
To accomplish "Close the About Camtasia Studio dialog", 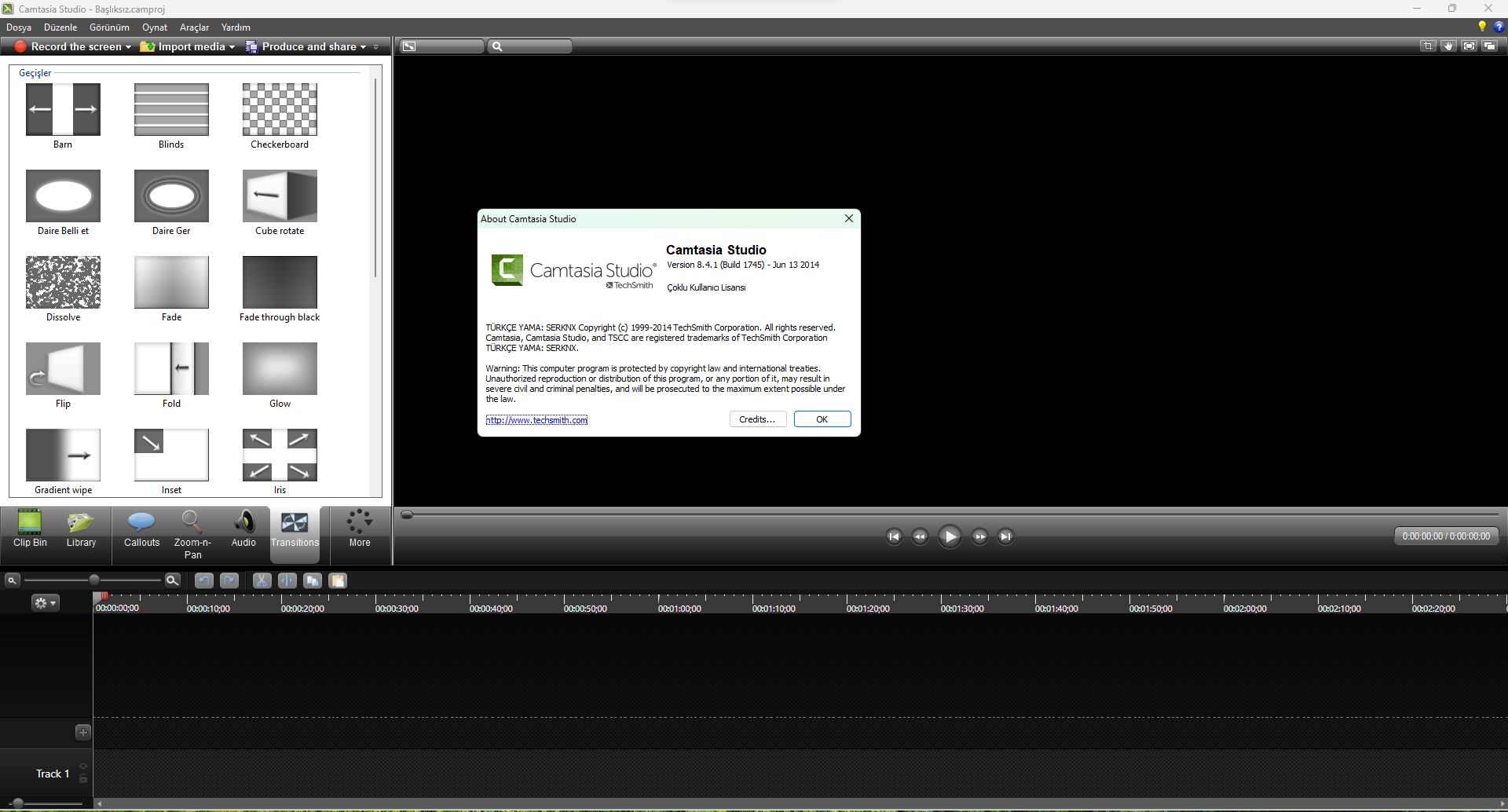I will 849,218.
